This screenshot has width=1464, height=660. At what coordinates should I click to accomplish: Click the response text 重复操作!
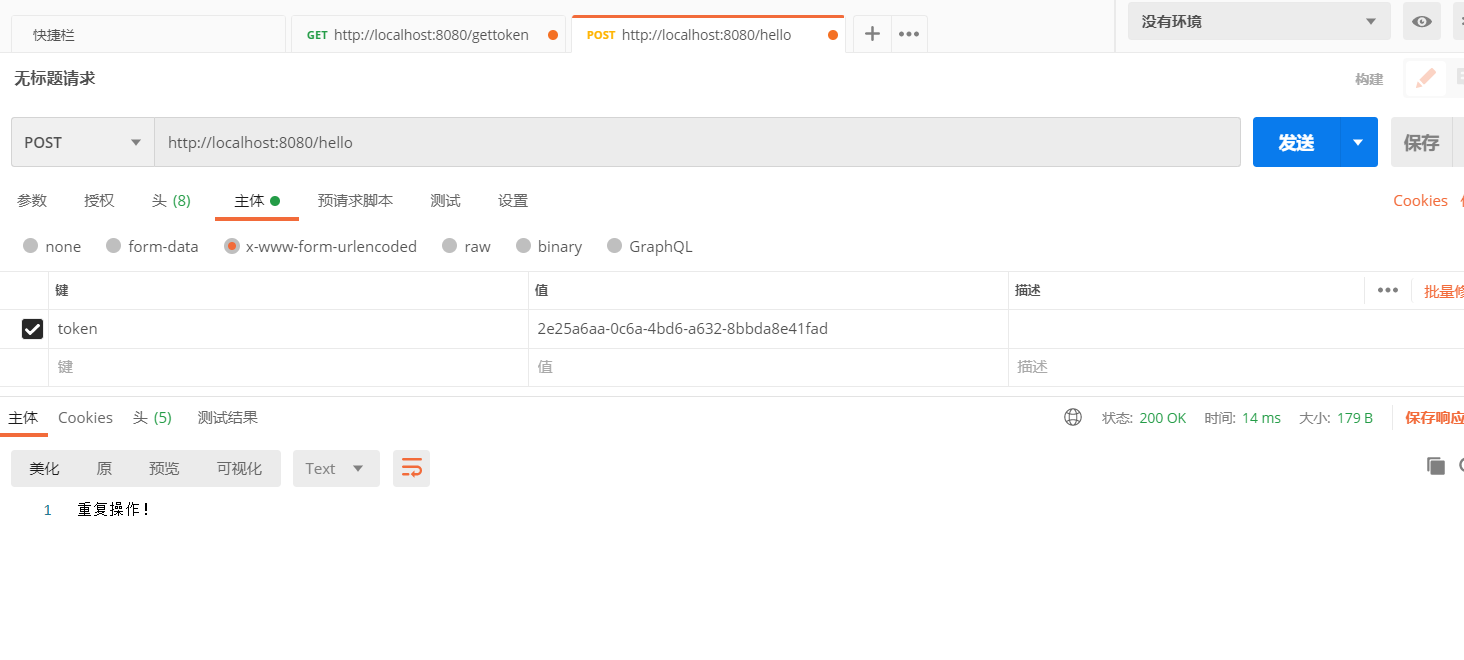coord(114,510)
